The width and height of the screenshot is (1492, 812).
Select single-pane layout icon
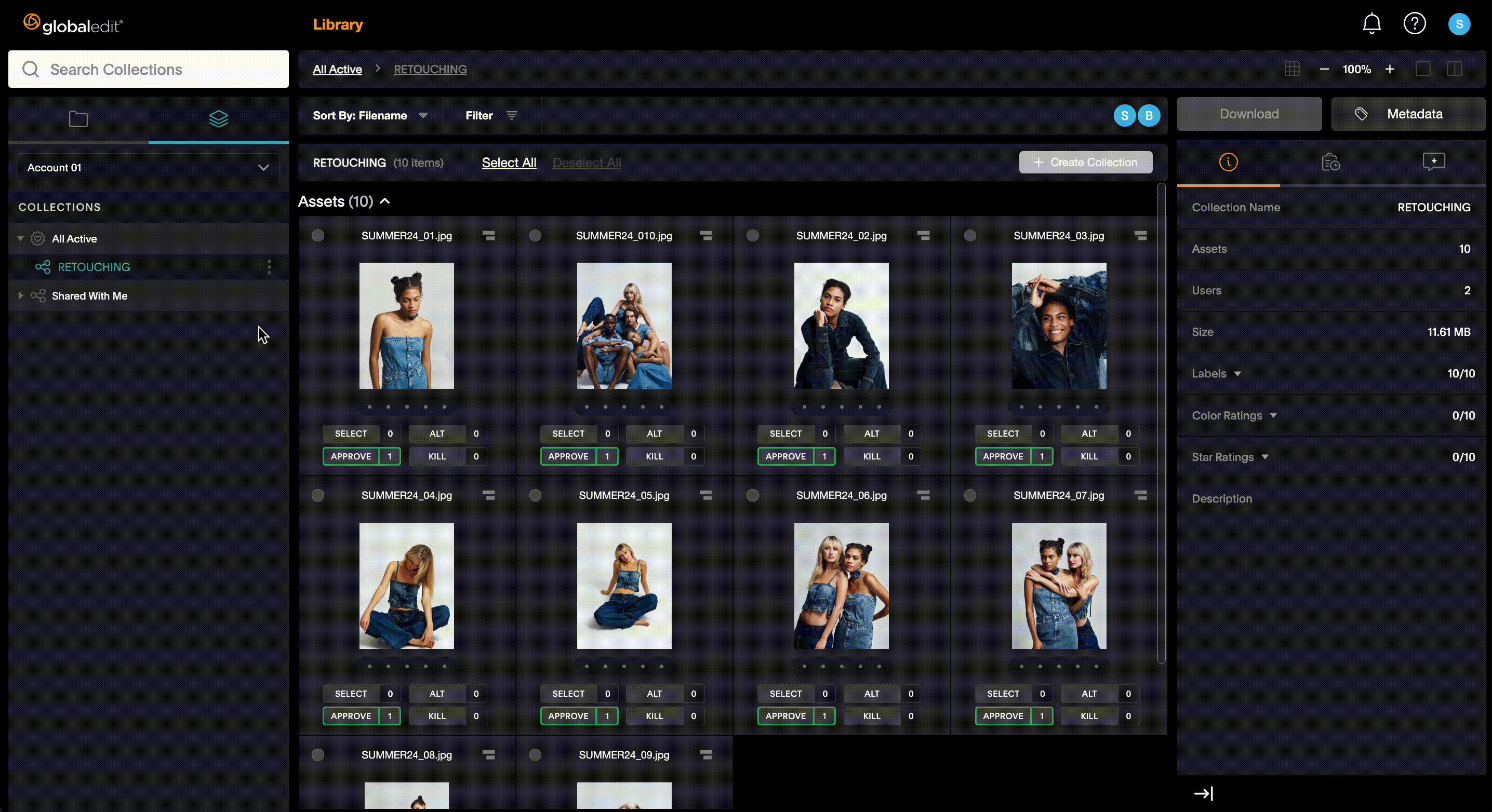point(1422,70)
